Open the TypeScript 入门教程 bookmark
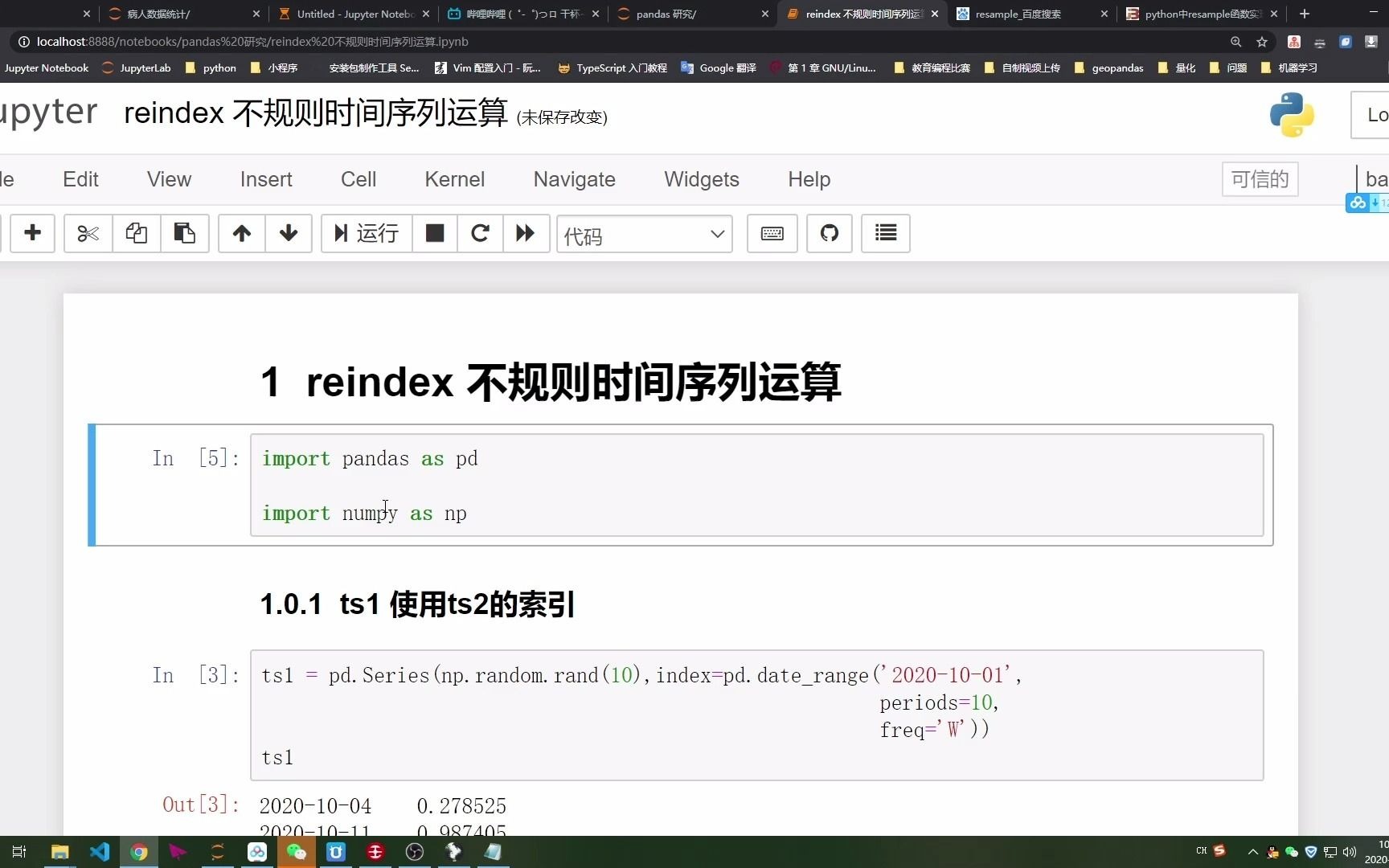This screenshot has width=1389, height=868. (613, 68)
